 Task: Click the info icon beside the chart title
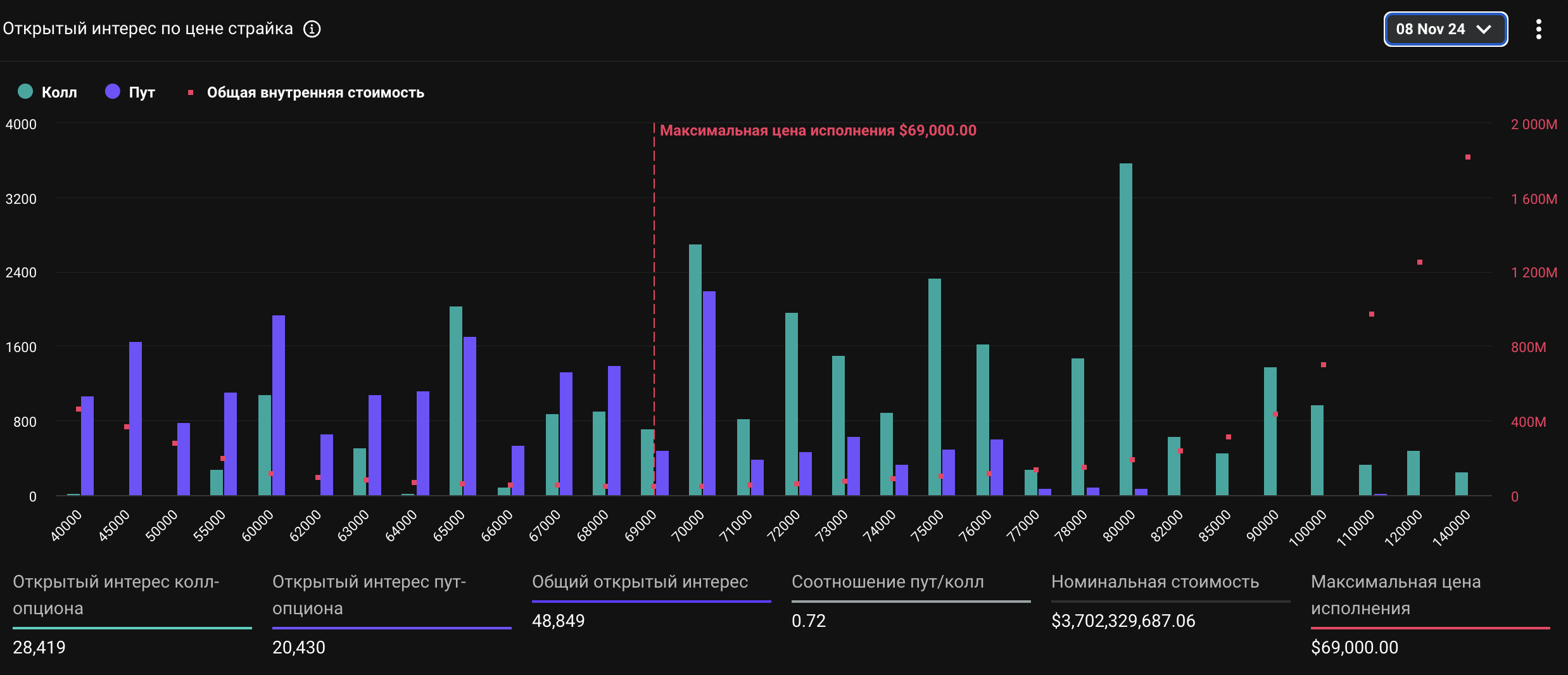[x=312, y=29]
